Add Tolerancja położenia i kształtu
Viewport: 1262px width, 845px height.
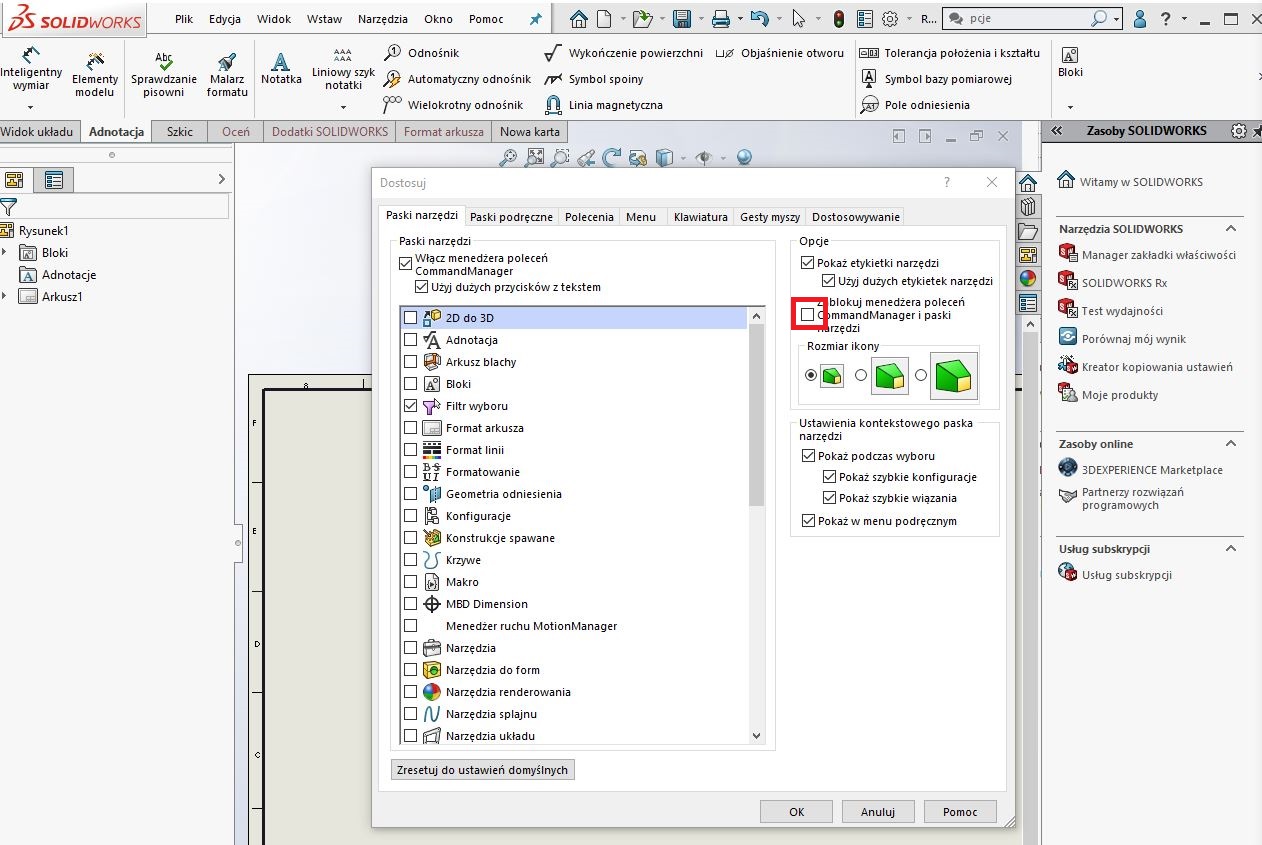coord(951,53)
